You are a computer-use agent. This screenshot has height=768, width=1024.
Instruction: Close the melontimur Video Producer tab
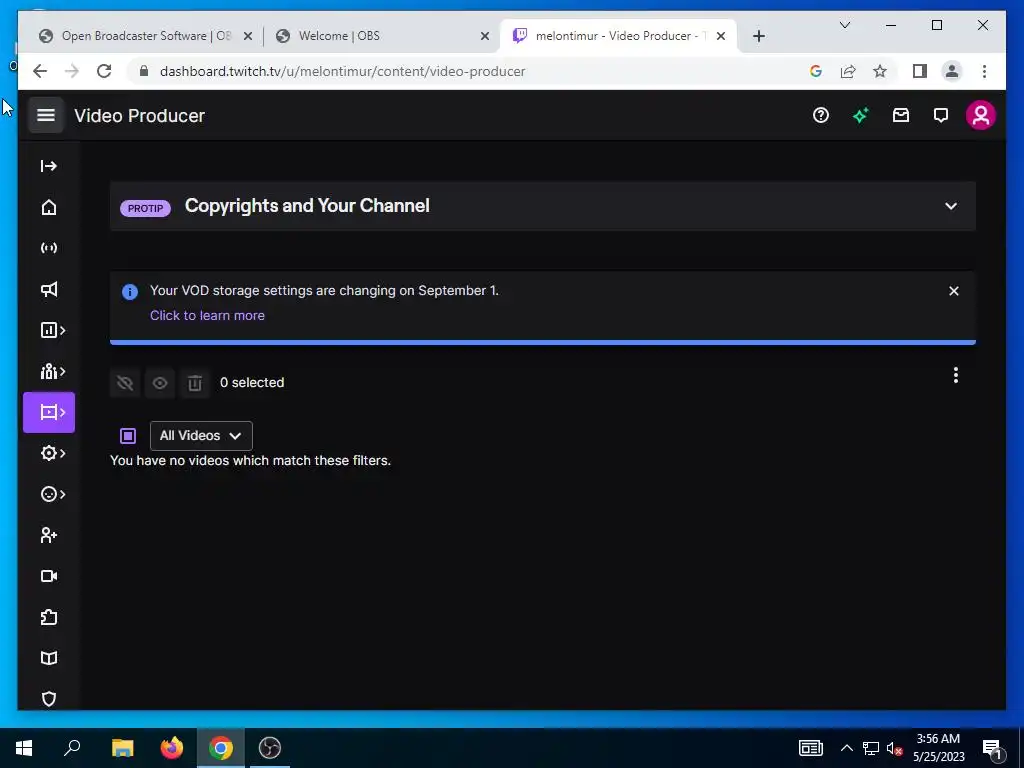(x=721, y=36)
